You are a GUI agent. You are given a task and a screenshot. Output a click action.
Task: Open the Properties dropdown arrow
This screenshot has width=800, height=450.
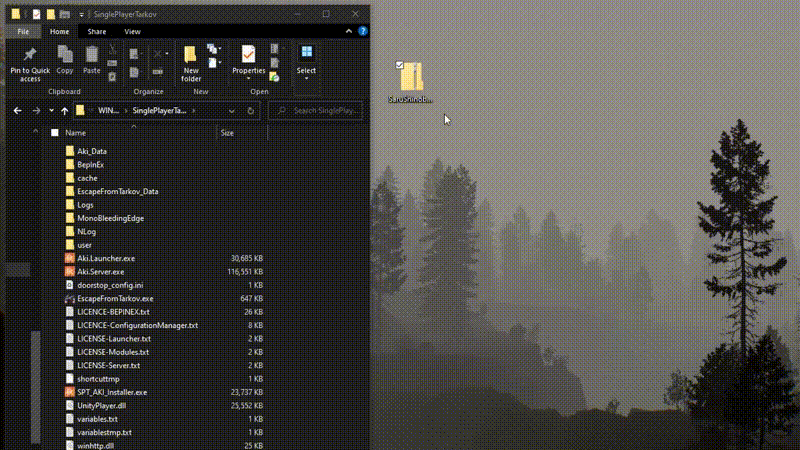click(248, 79)
